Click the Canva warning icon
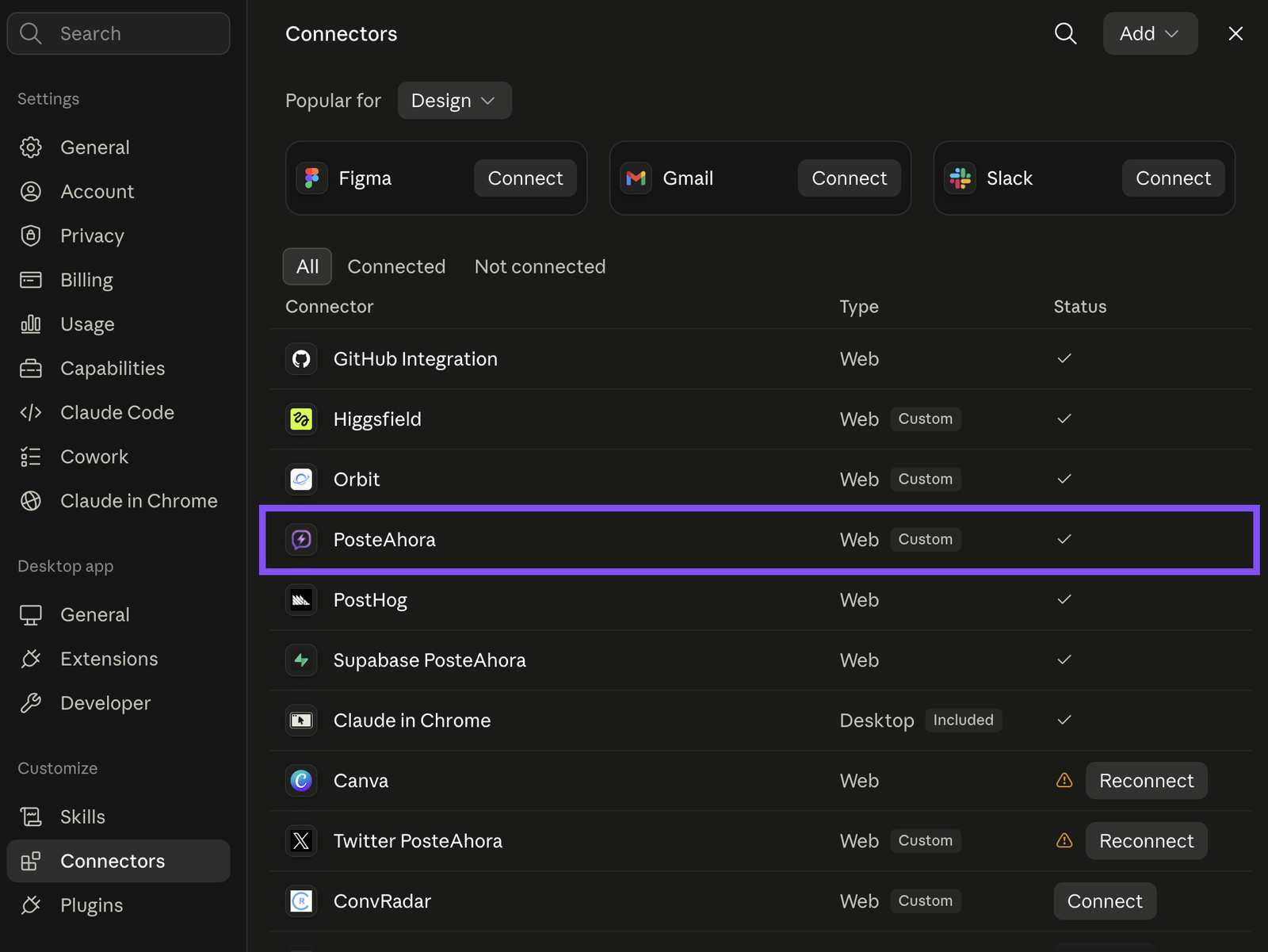Screen dimensions: 1268x952 pyautogui.click(x=1064, y=781)
